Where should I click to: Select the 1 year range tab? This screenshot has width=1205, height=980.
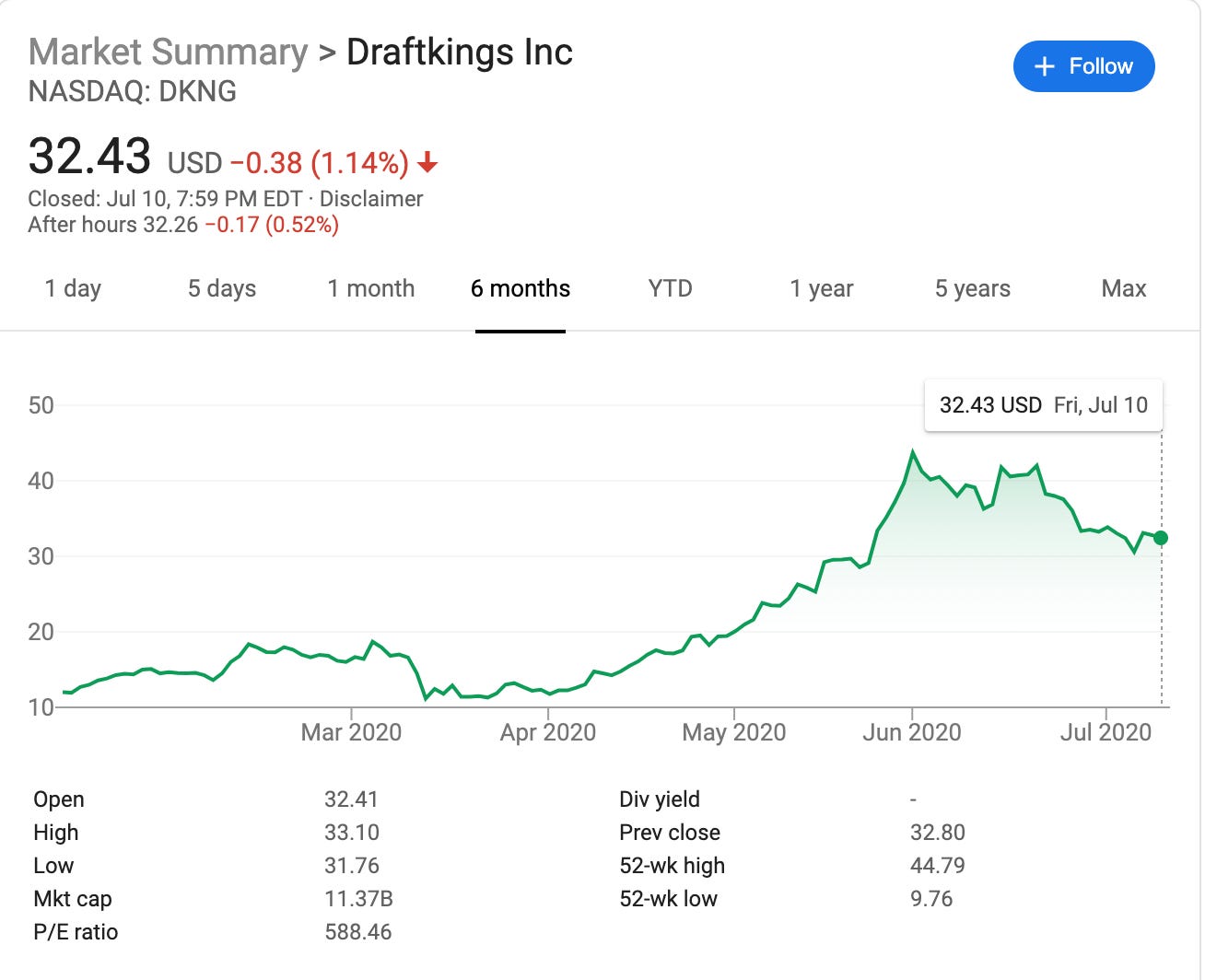click(822, 288)
